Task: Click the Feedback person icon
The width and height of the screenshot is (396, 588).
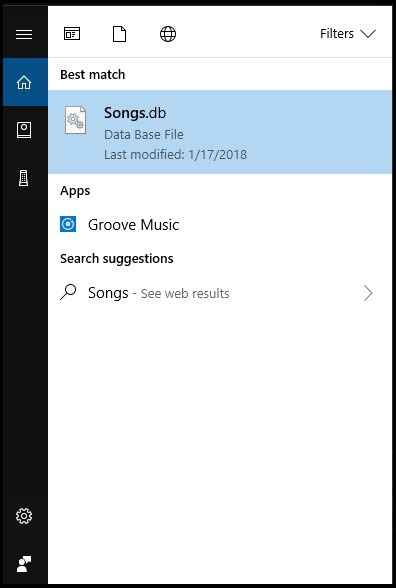Action: click(x=24, y=564)
